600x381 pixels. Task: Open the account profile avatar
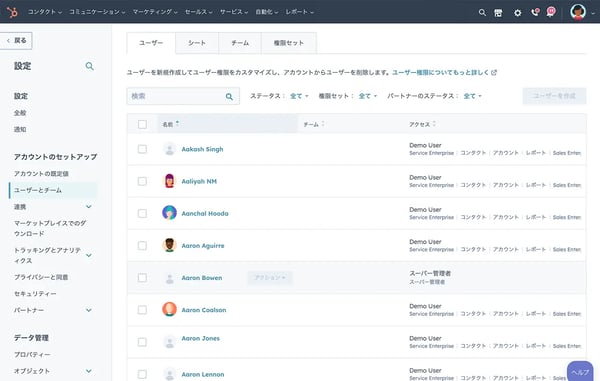click(x=578, y=12)
